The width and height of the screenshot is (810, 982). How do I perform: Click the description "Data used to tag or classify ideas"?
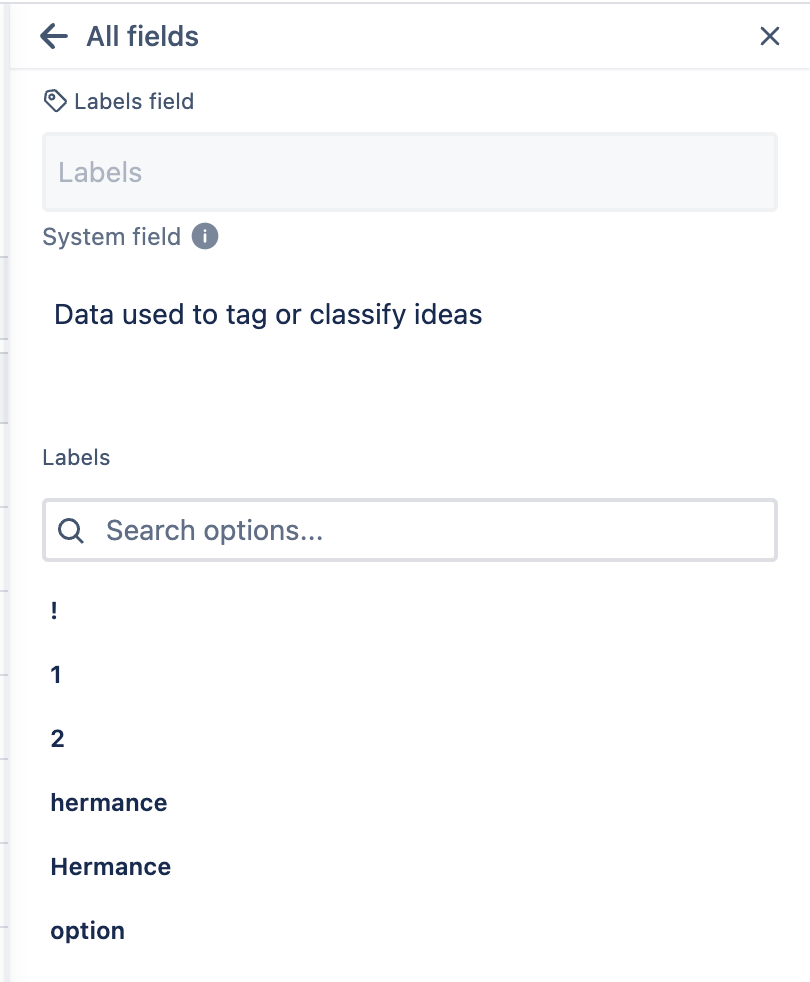268,315
